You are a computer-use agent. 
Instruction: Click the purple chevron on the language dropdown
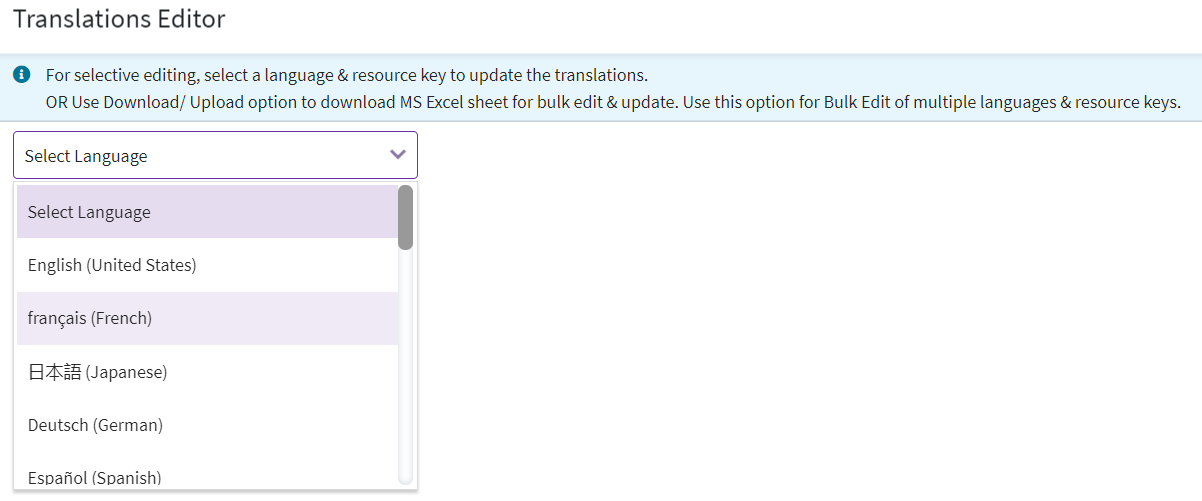397,155
